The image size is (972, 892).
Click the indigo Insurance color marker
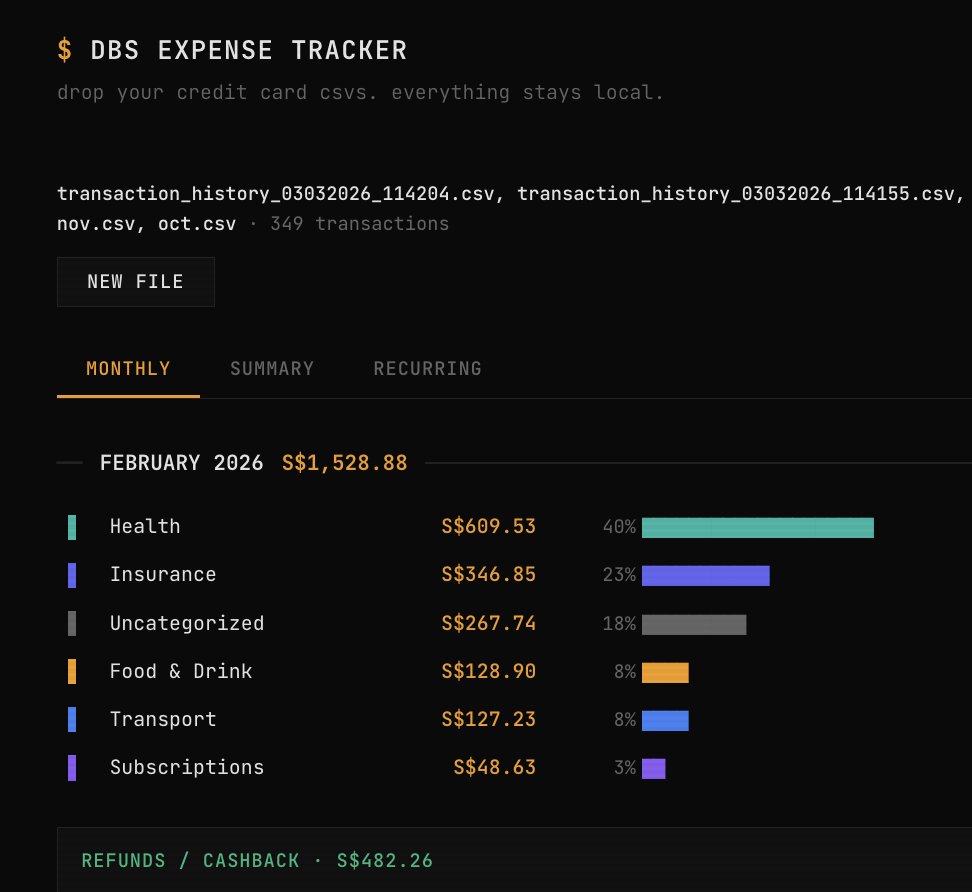[x=72, y=575]
